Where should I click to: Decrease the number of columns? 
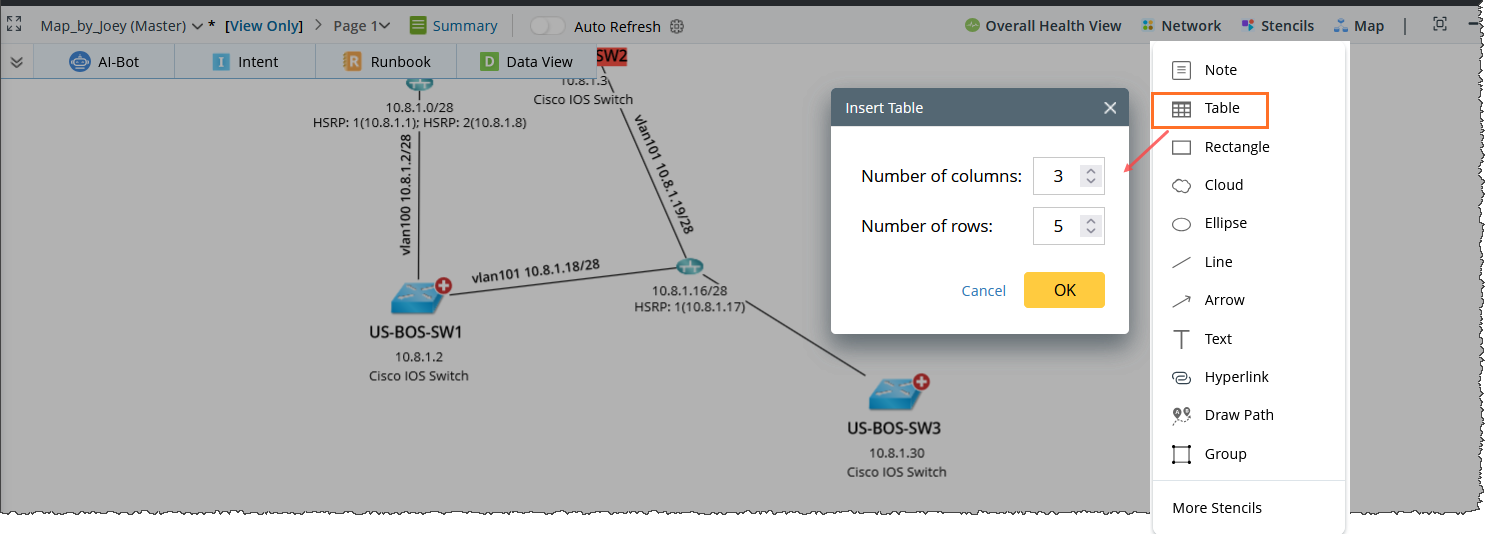(1091, 182)
